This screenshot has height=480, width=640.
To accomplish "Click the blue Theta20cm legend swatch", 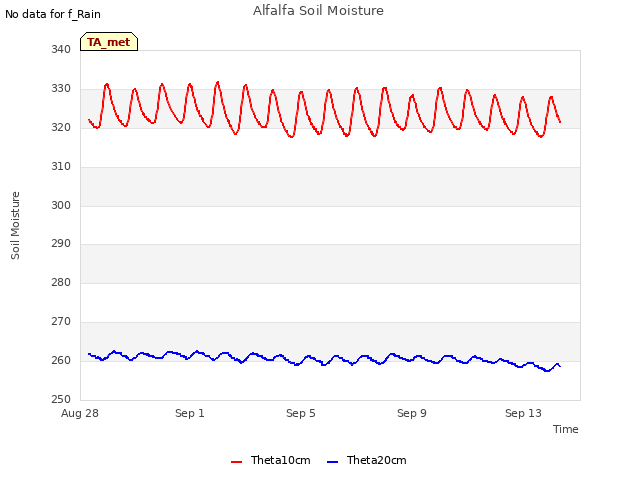I will pyautogui.click(x=332, y=462).
